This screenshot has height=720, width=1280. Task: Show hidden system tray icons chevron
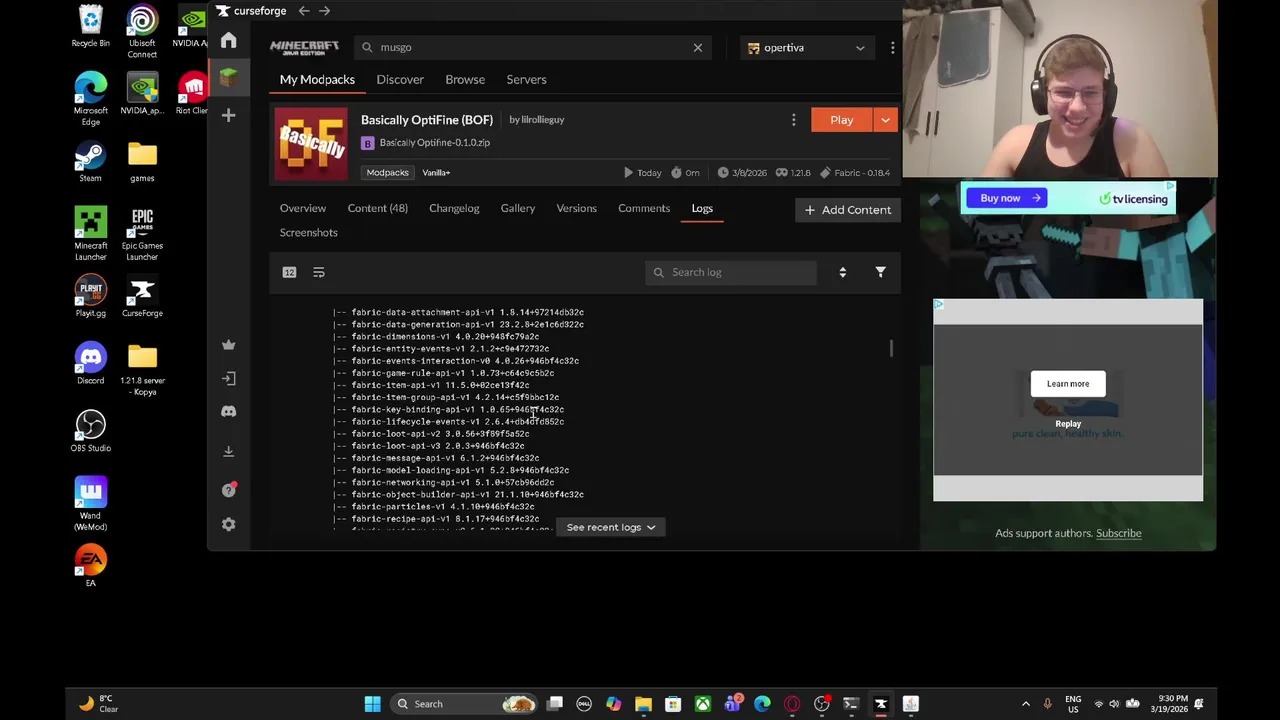[x=1025, y=704]
